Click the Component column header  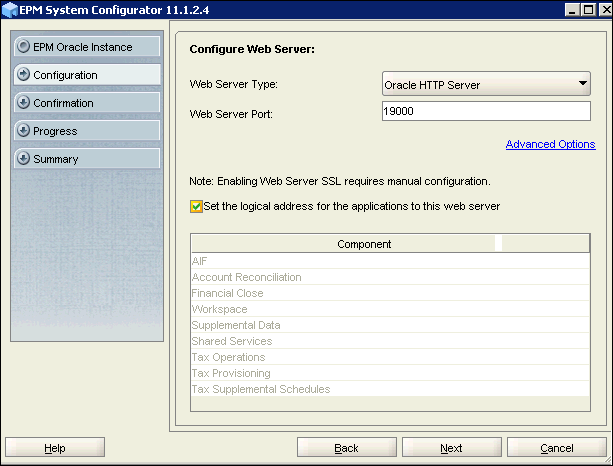pyautogui.click(x=343, y=244)
